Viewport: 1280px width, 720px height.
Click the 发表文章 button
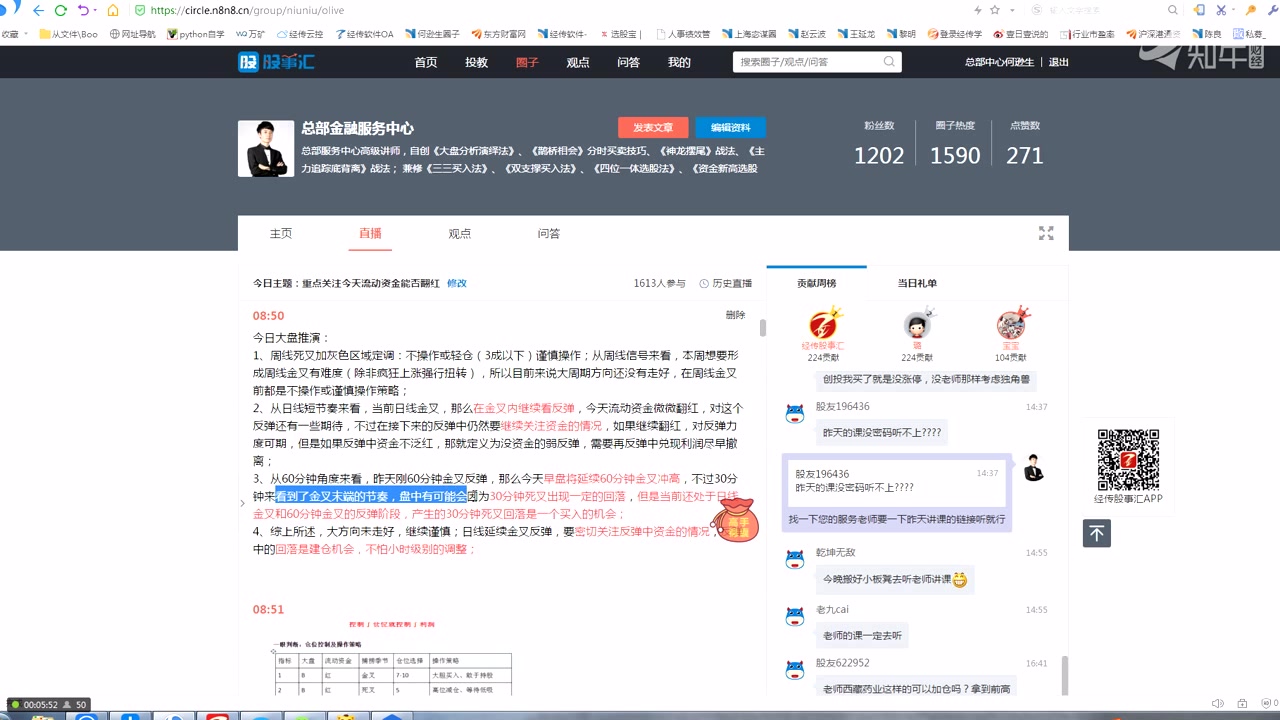click(653, 127)
